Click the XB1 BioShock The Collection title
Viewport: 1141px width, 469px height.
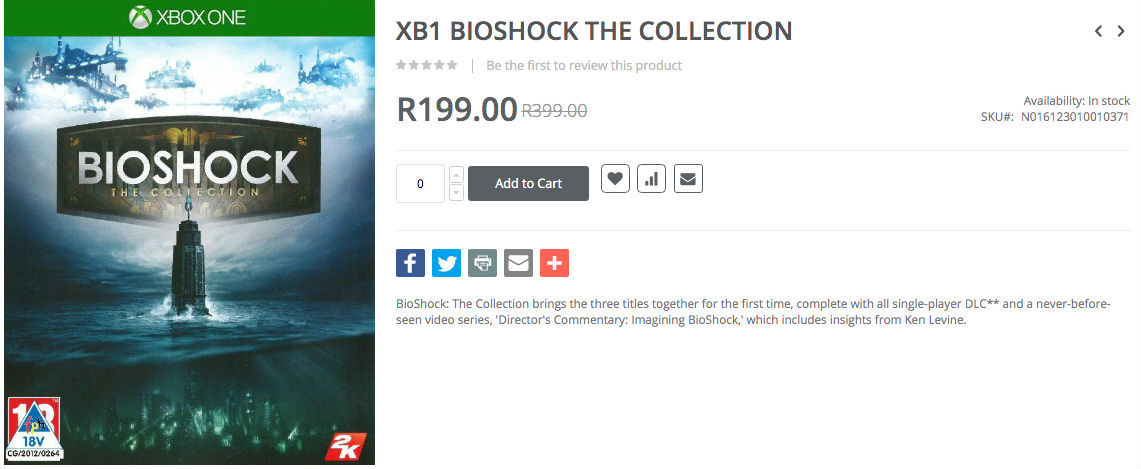pos(594,31)
